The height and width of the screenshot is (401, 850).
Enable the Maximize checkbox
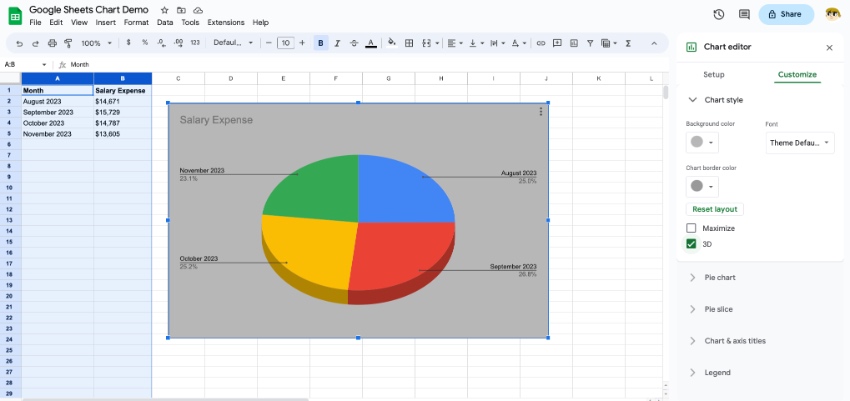click(x=691, y=228)
